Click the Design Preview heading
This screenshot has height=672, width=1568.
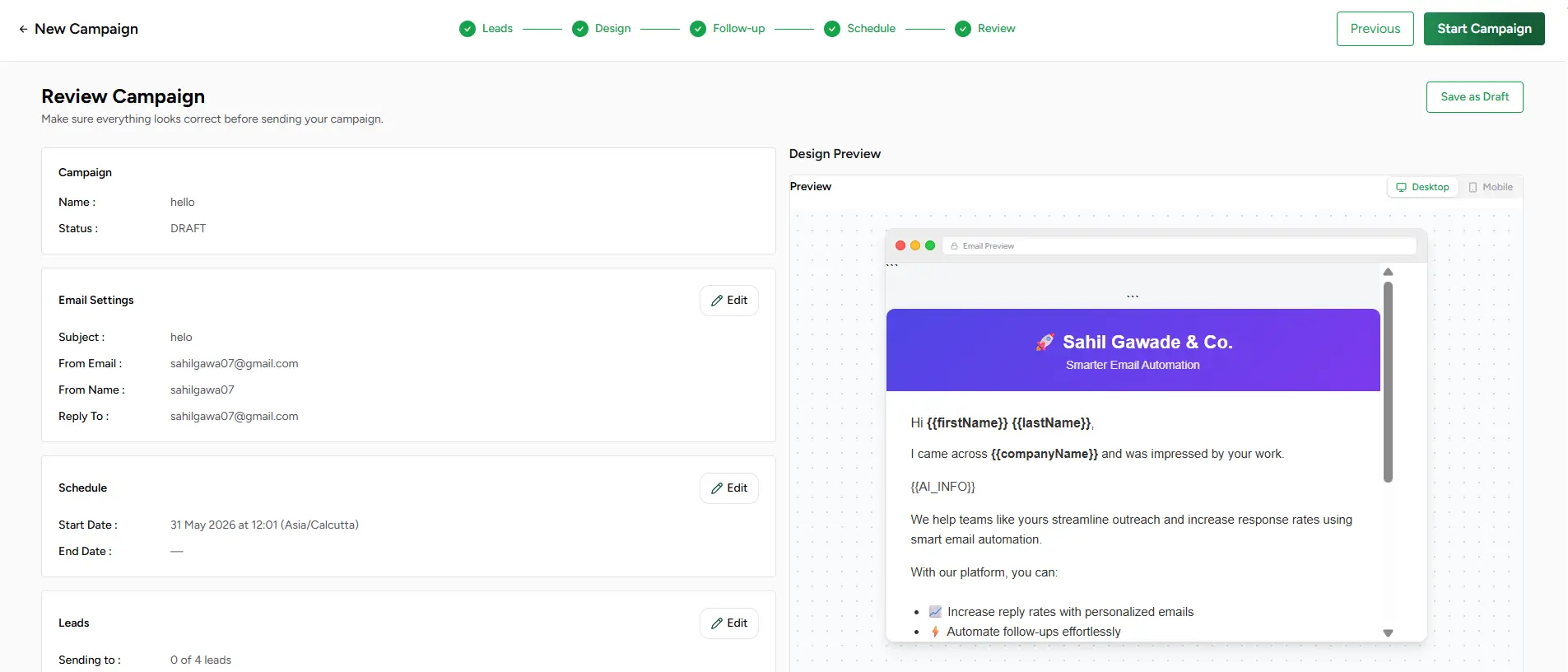tap(835, 154)
